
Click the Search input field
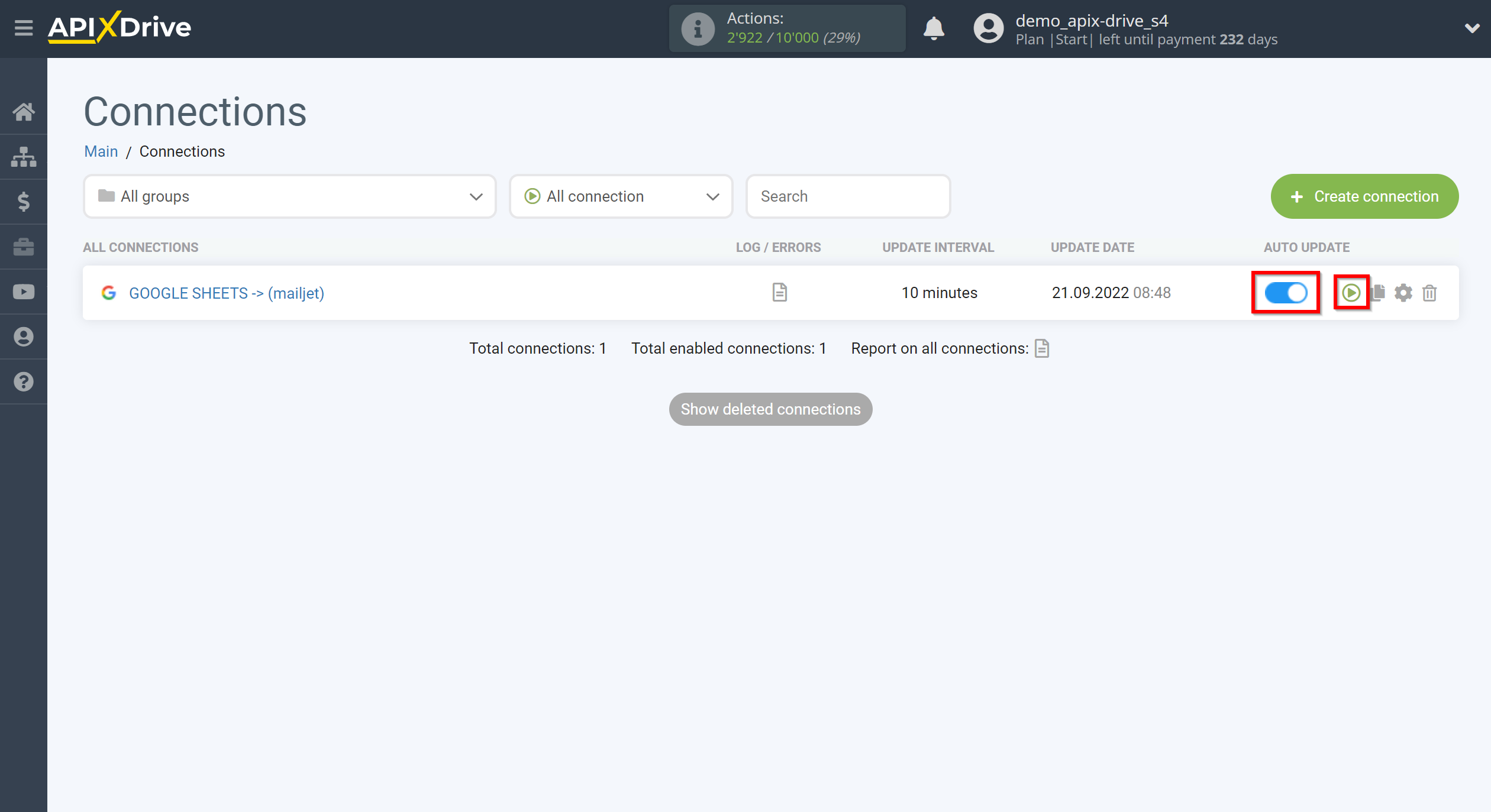(847, 196)
